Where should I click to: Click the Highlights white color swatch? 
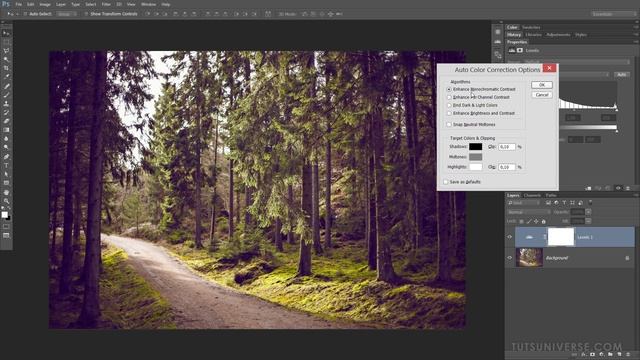tap(475, 167)
